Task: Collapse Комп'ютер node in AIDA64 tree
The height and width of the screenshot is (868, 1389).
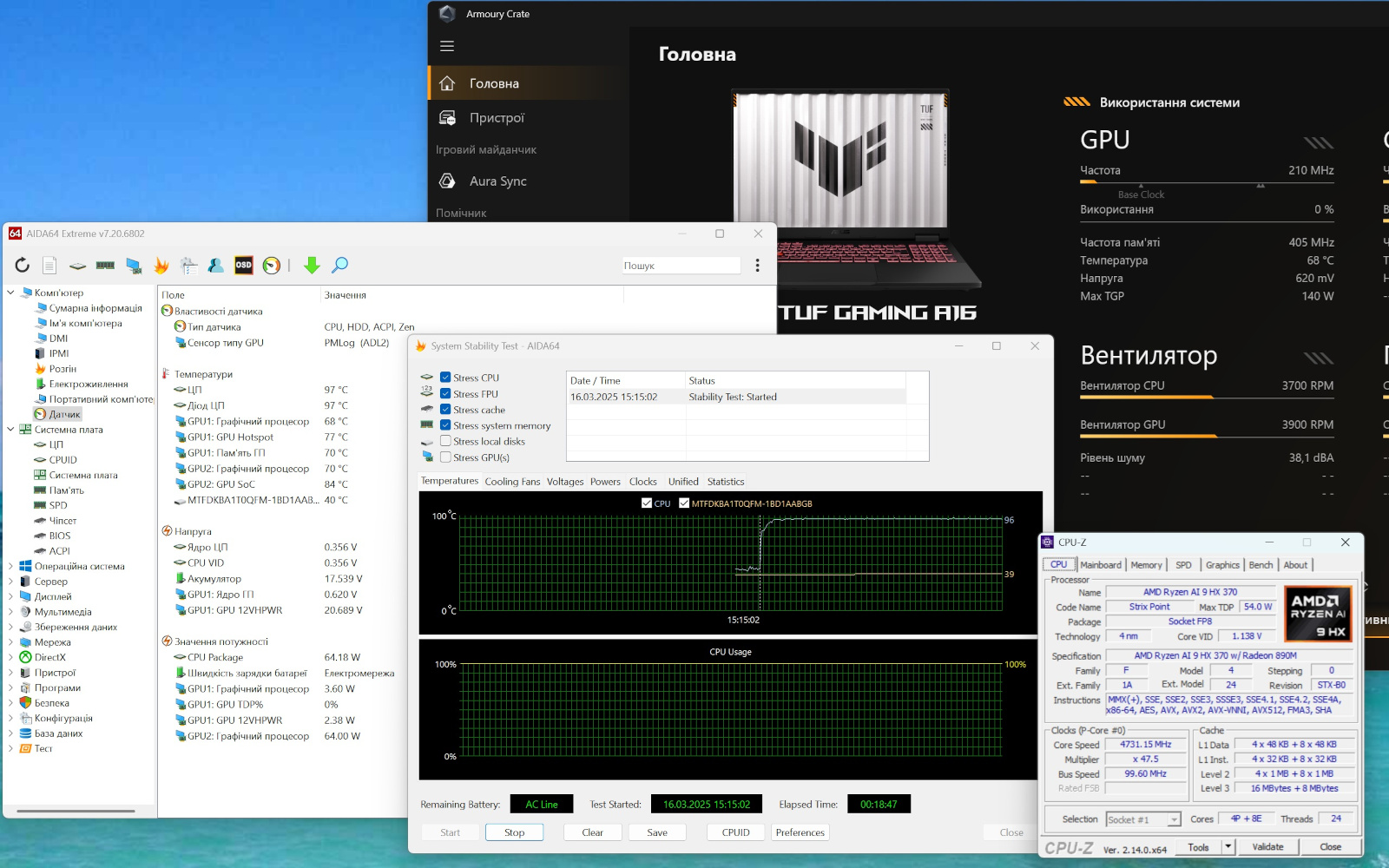Action: pyautogui.click(x=10, y=293)
